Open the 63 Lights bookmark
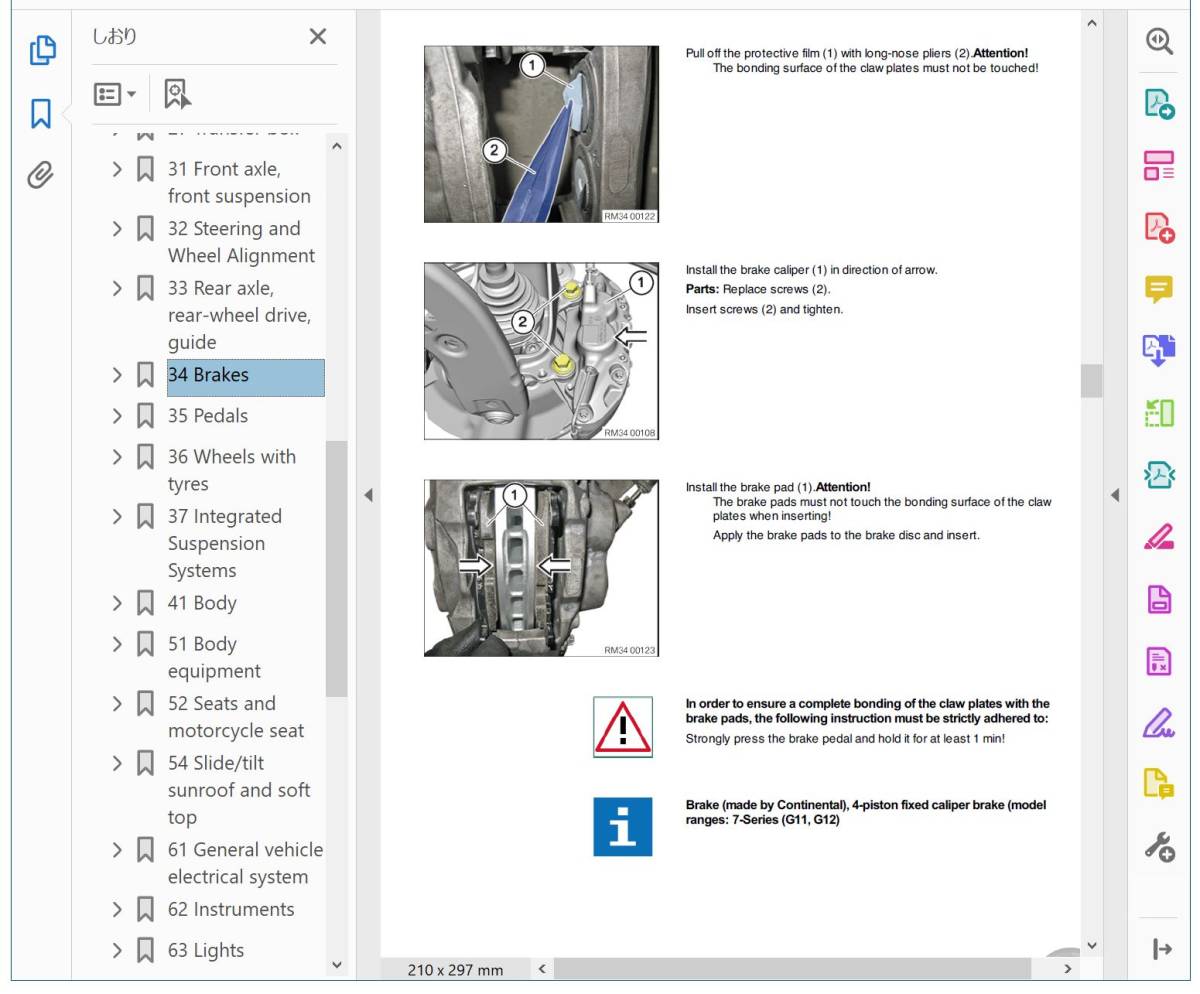 coord(206,950)
